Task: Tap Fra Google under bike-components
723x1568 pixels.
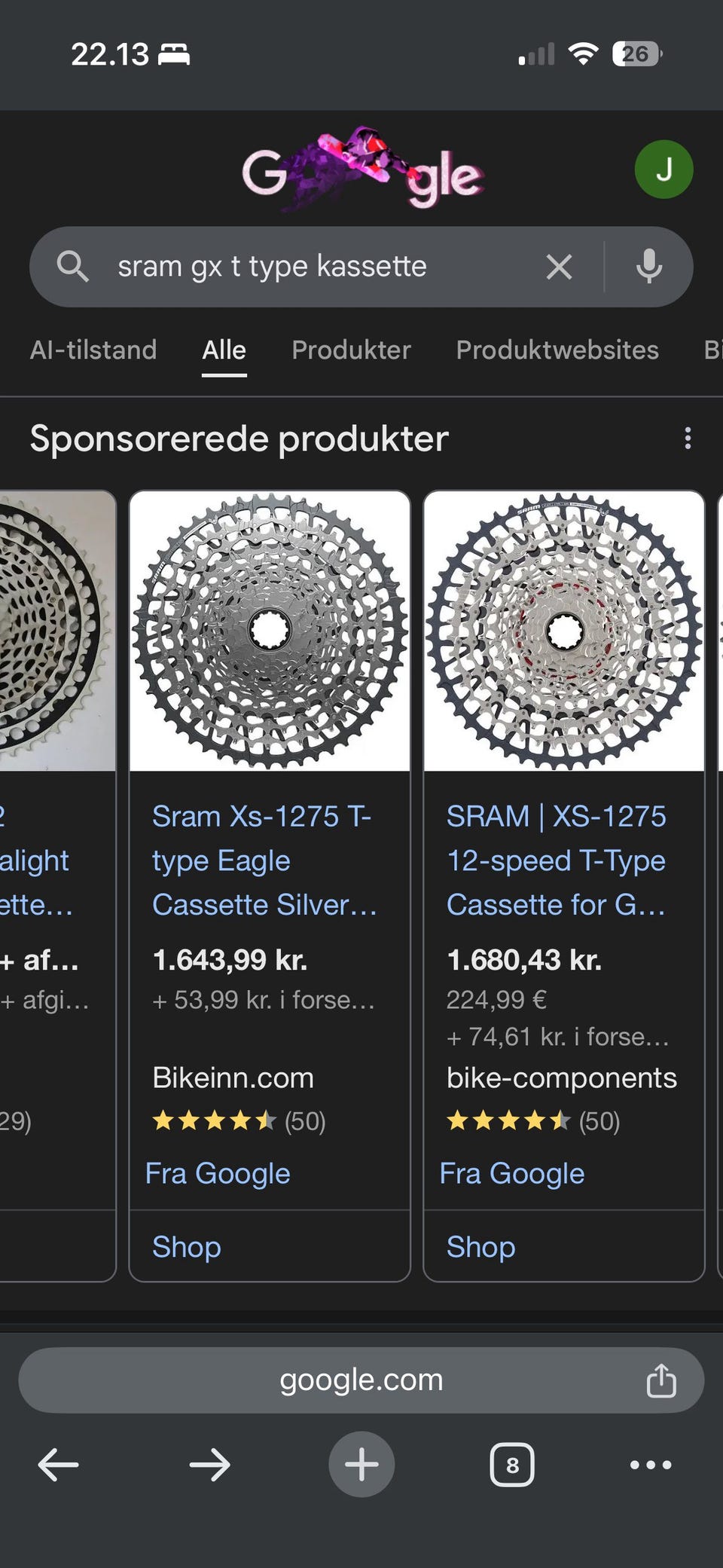Action: [x=512, y=1174]
